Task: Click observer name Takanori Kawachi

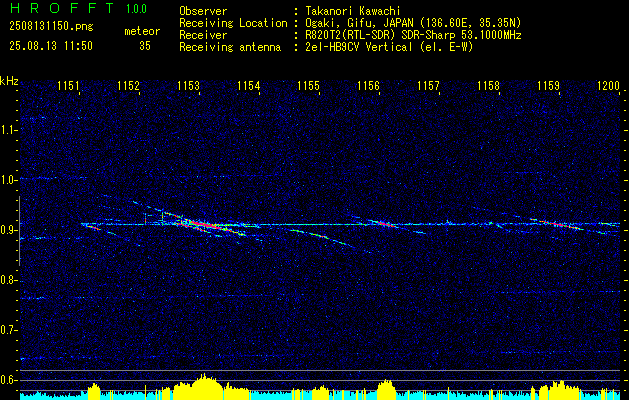Action: [x=352, y=11]
